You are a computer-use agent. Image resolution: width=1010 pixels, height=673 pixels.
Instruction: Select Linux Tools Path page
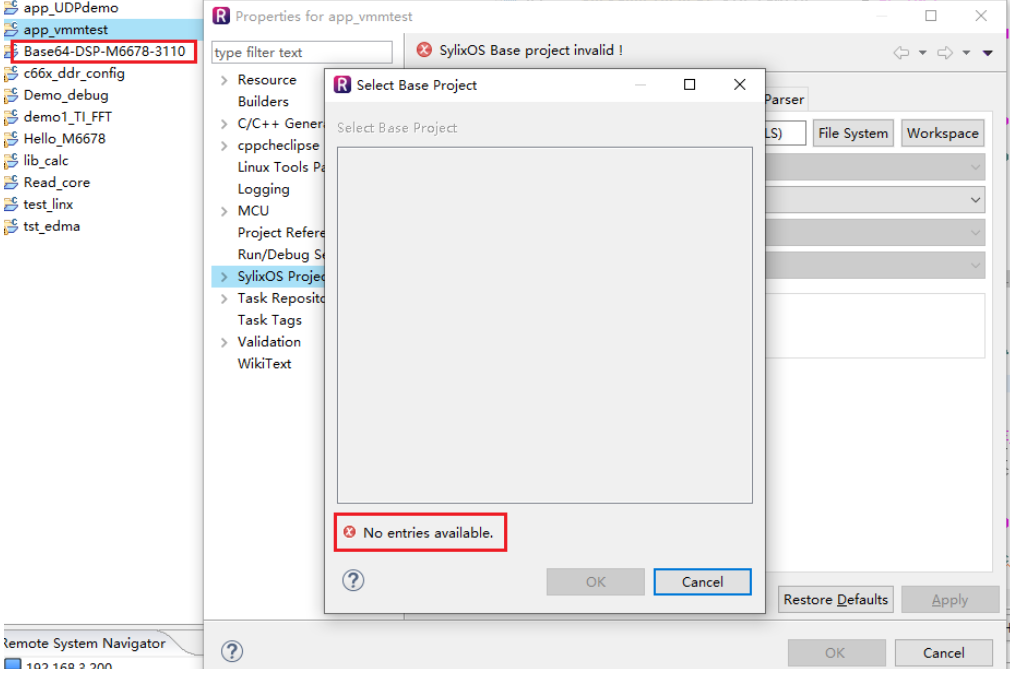coord(281,167)
